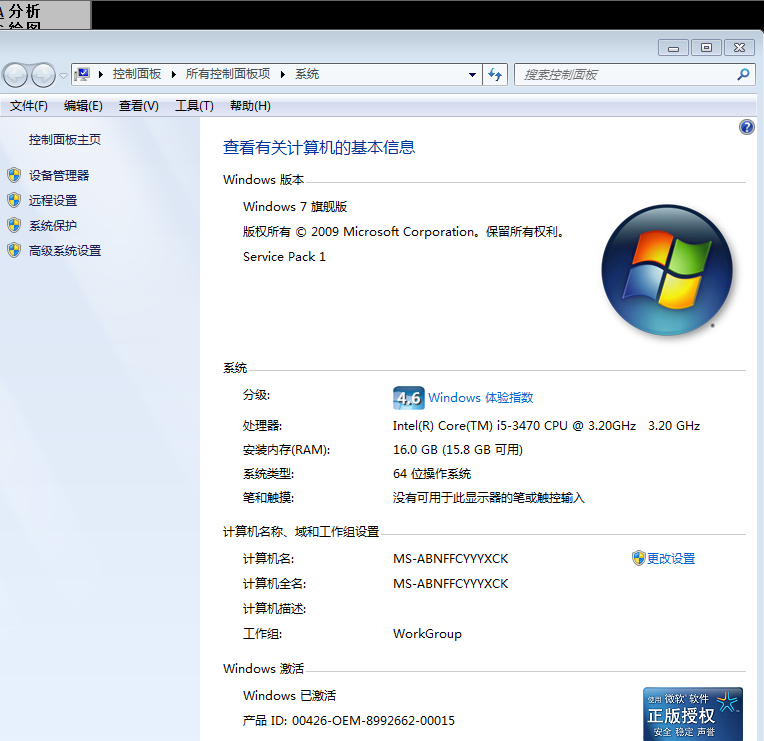
Task: Open the 编辑(E) menu
Action: coord(83,106)
